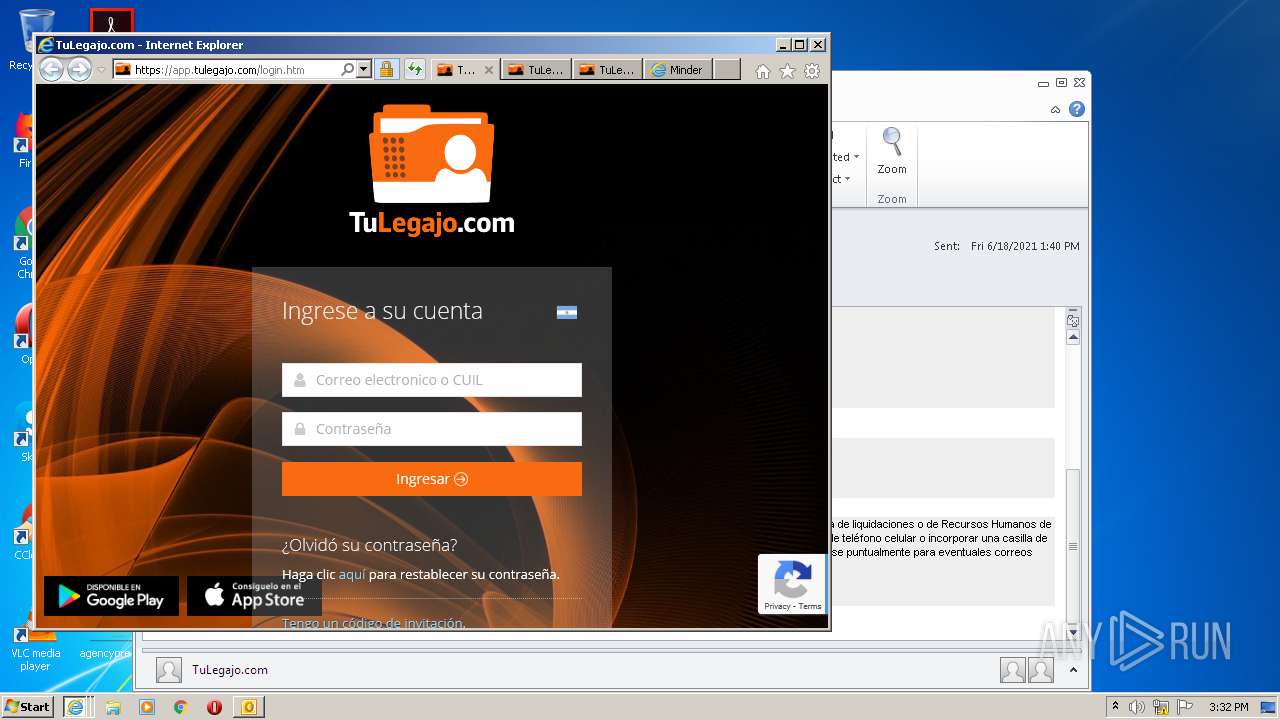Open the IE Favorites star
This screenshot has width=1280, height=720.
[x=787, y=71]
